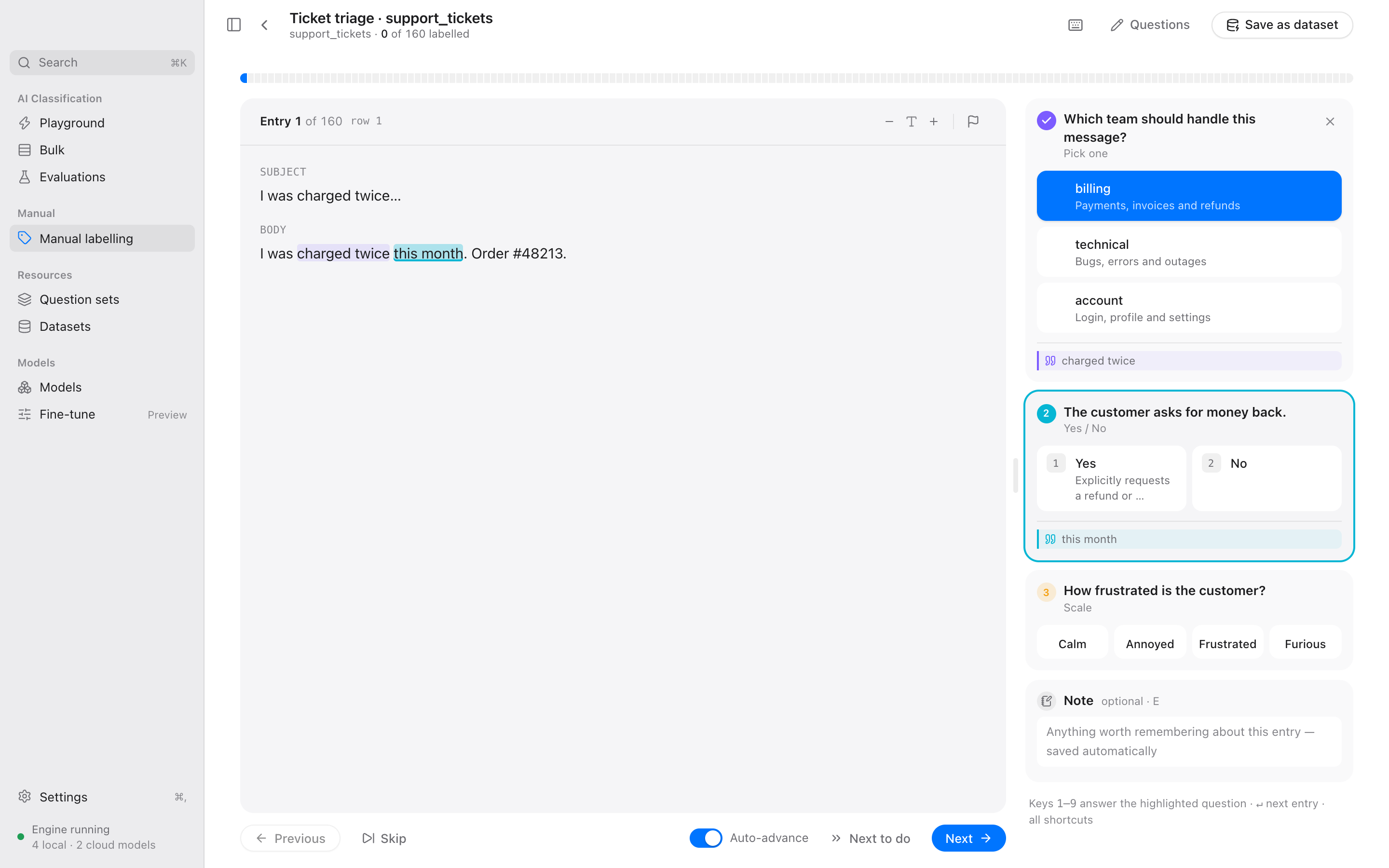Open the keyboard shortcuts icon
Viewport: 1389px width, 868px height.
coord(1075,25)
